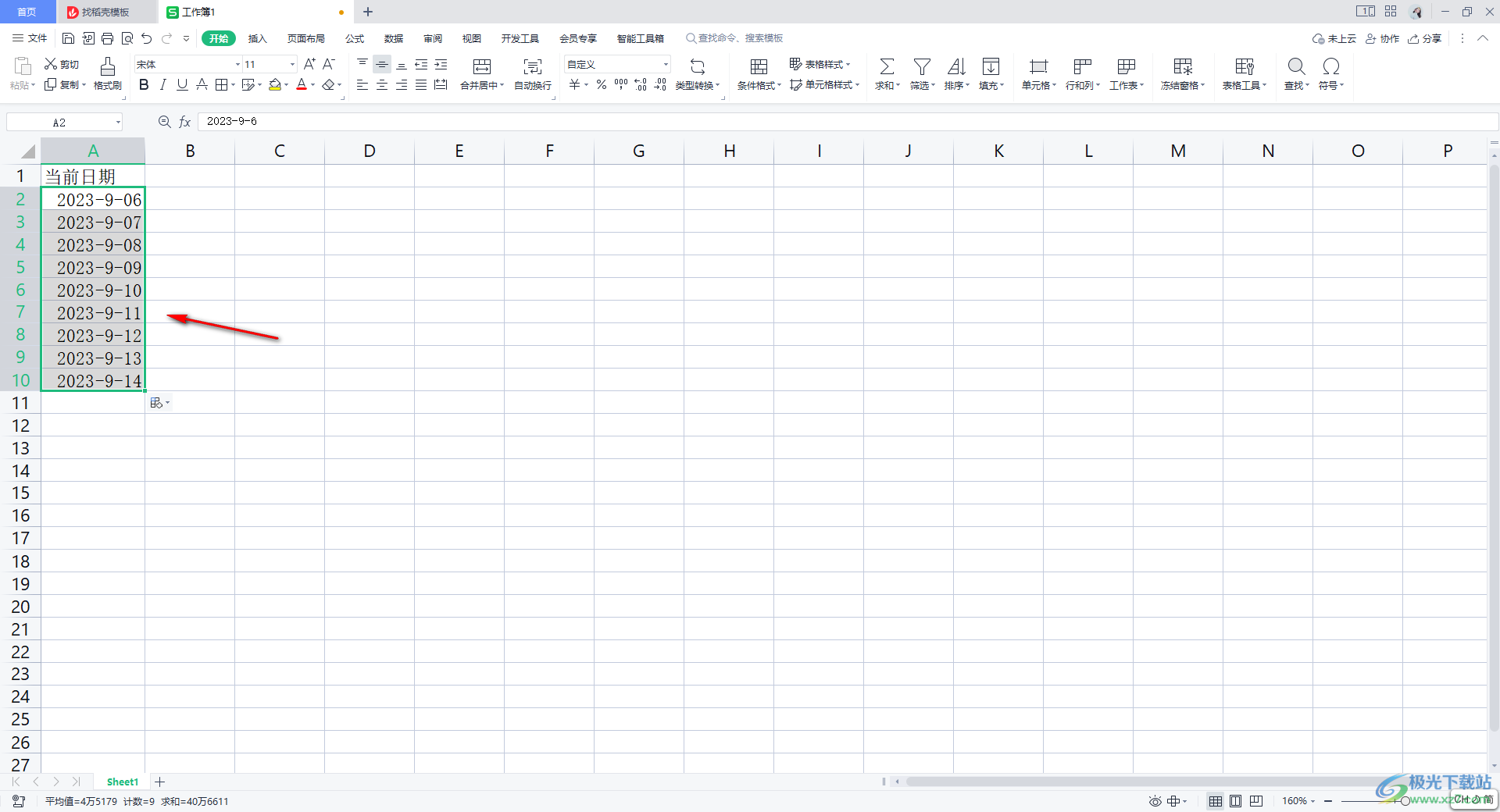Open number format dropdown (自定义)
Viewport: 1500px width, 812px height.
666,65
